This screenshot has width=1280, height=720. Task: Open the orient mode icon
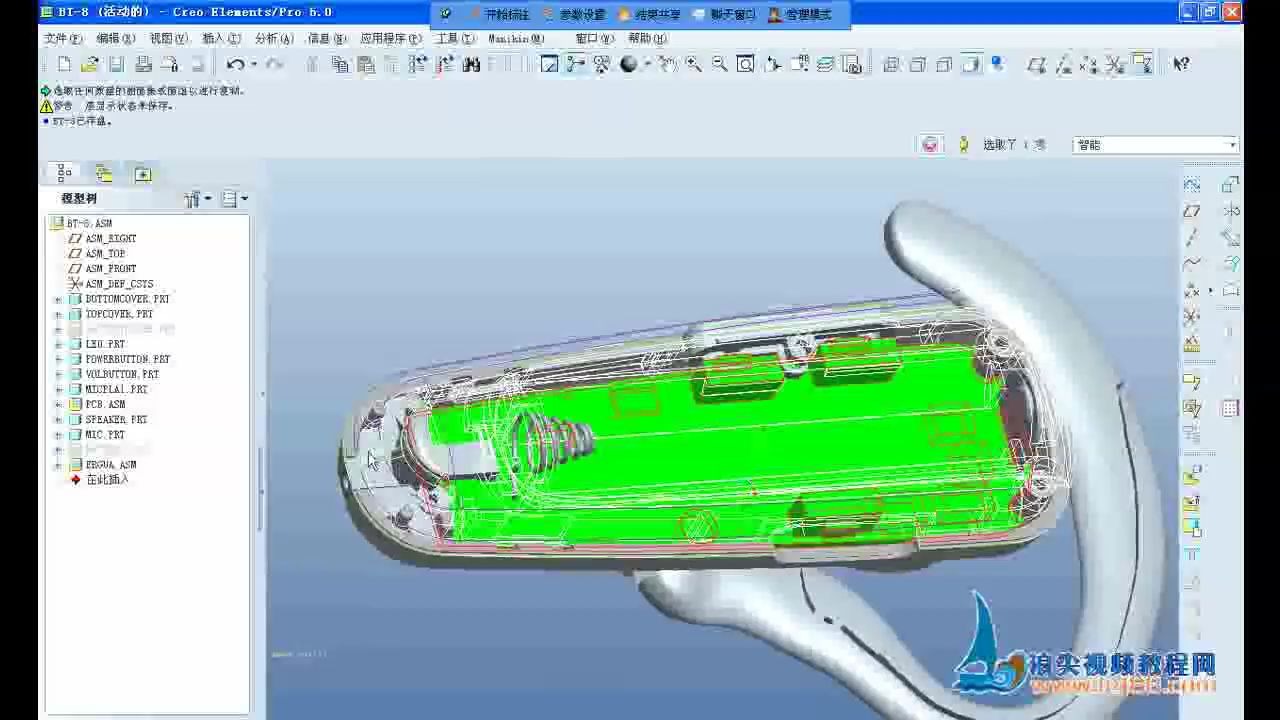[x=602, y=64]
